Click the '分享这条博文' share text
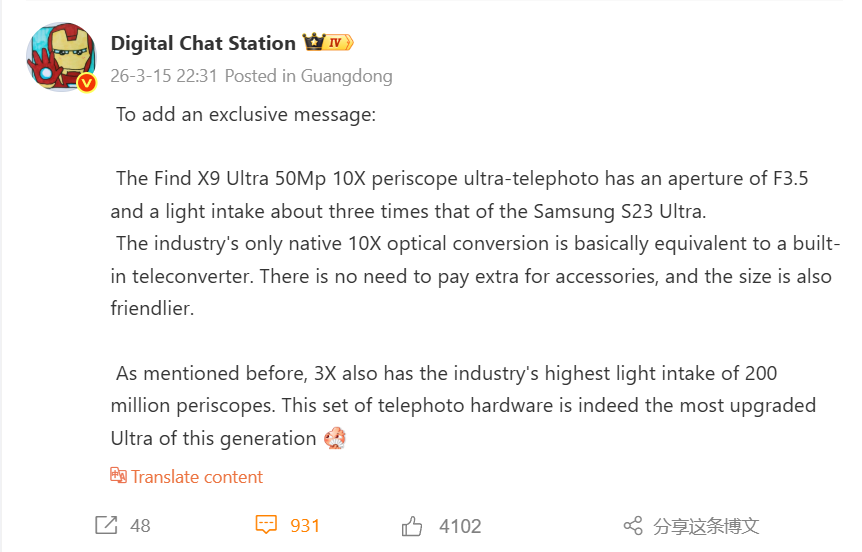This screenshot has width=862, height=552. click(x=706, y=526)
